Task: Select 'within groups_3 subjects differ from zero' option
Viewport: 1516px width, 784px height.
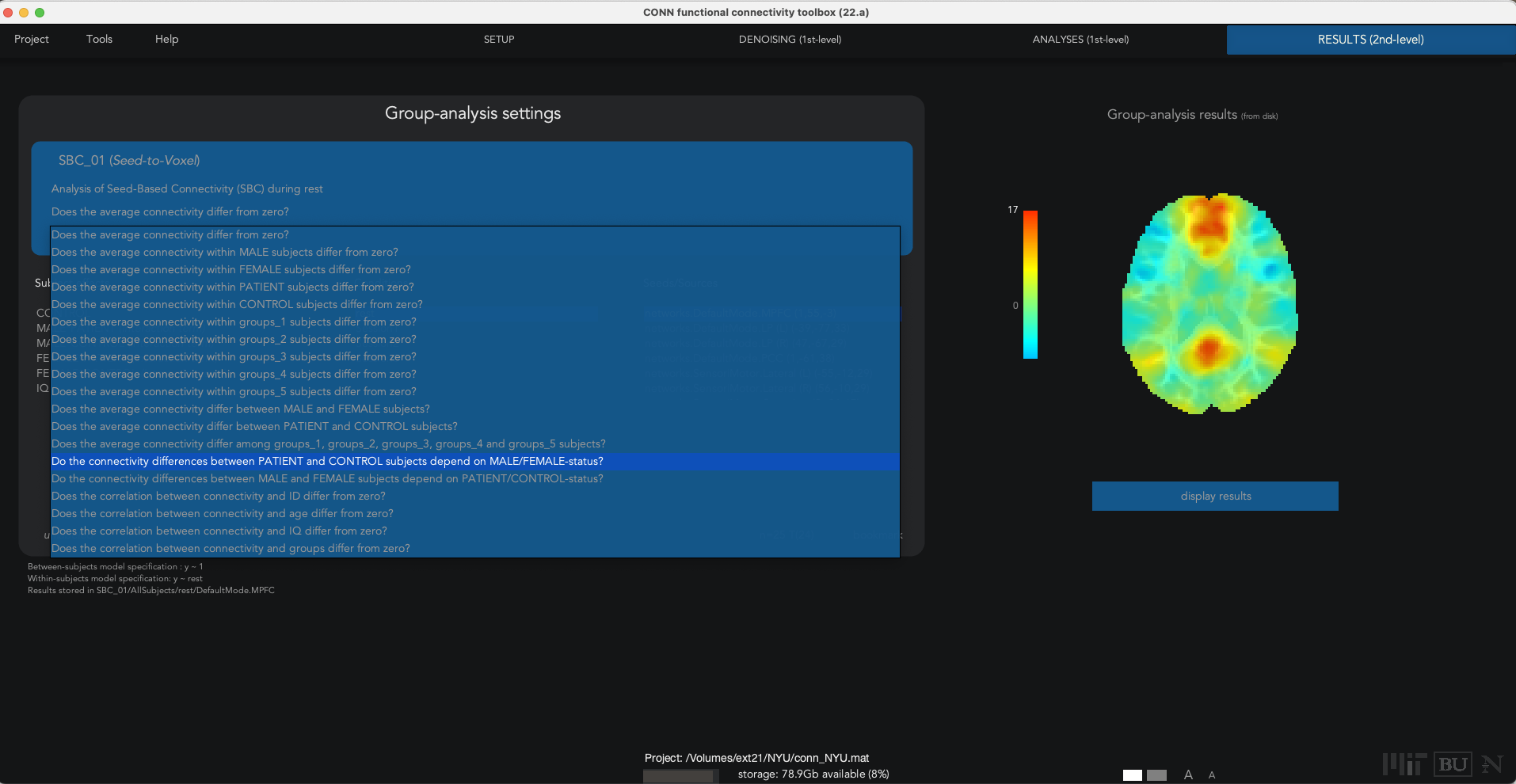Action: [x=234, y=357]
